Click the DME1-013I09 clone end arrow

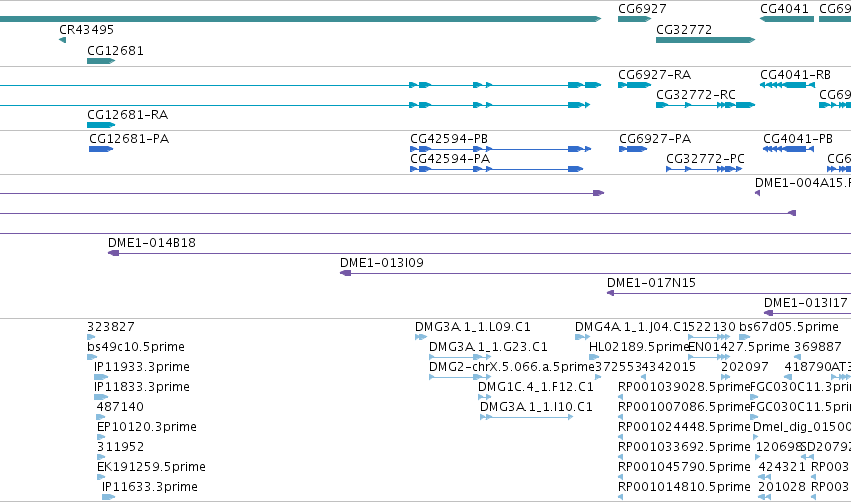[345, 273]
